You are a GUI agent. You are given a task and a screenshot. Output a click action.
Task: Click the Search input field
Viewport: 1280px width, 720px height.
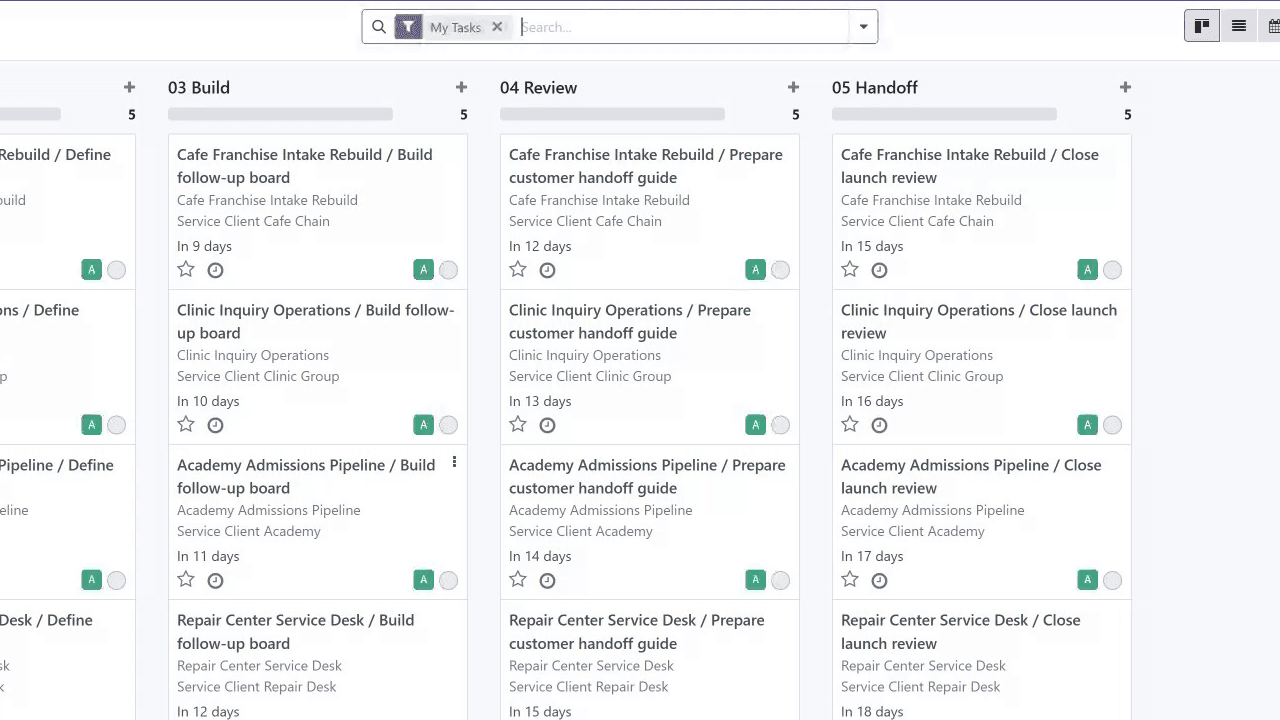[x=680, y=27]
